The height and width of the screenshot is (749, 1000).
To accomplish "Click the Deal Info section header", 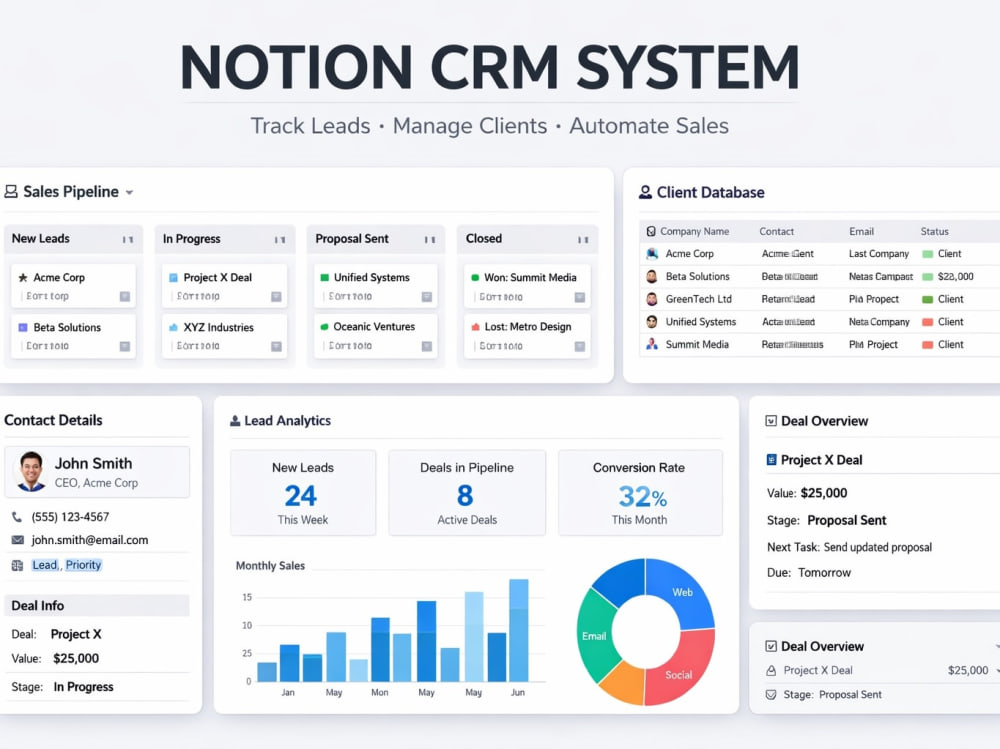I will point(97,605).
